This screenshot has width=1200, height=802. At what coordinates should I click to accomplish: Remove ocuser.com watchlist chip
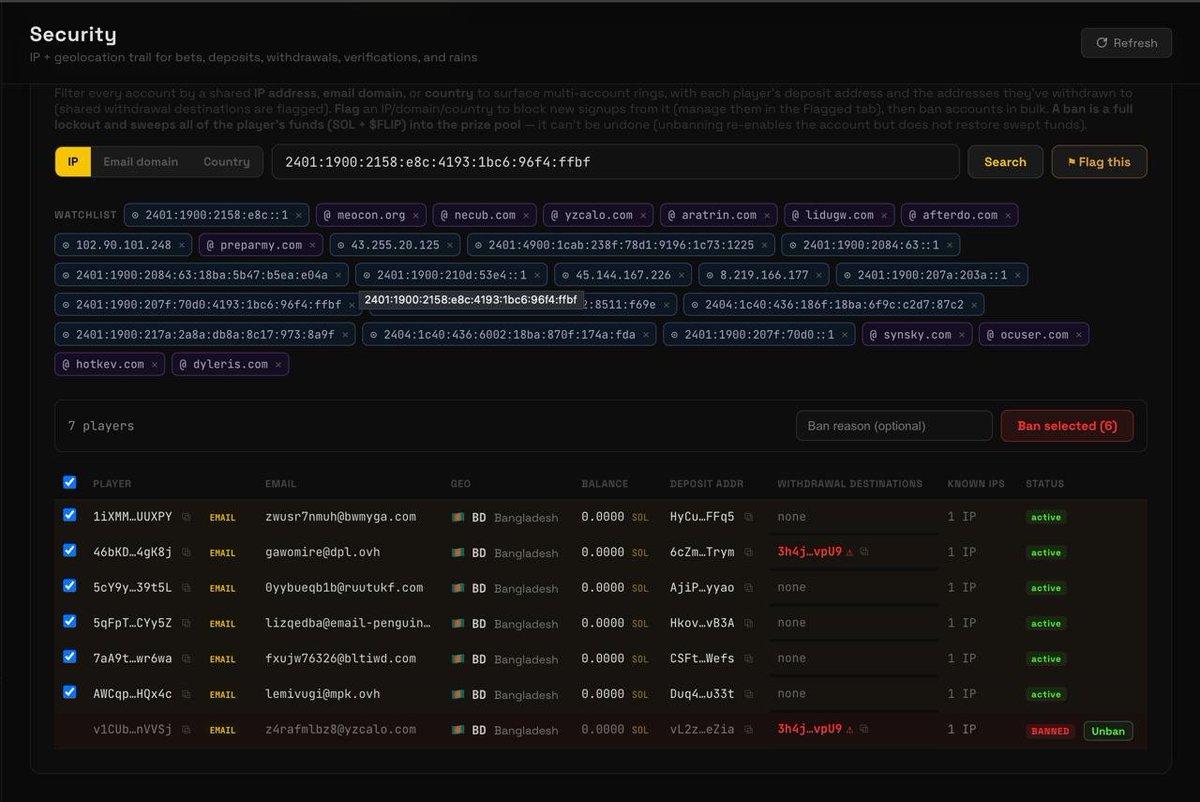[x=1079, y=335]
